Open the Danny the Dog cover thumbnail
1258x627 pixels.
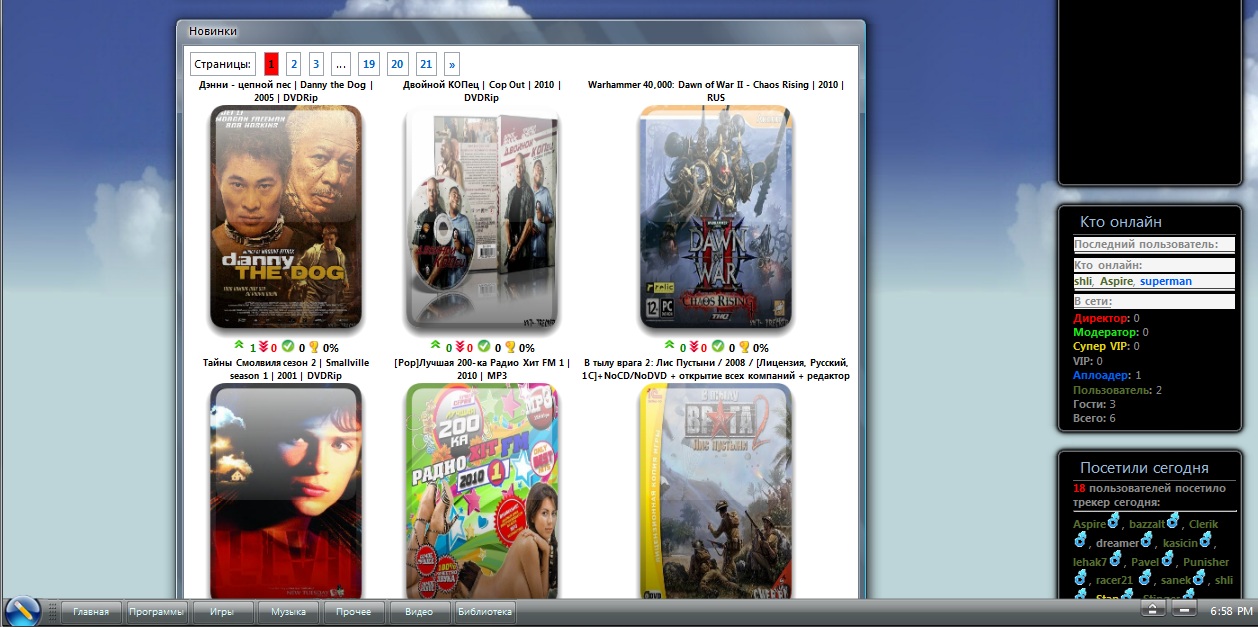(286, 217)
